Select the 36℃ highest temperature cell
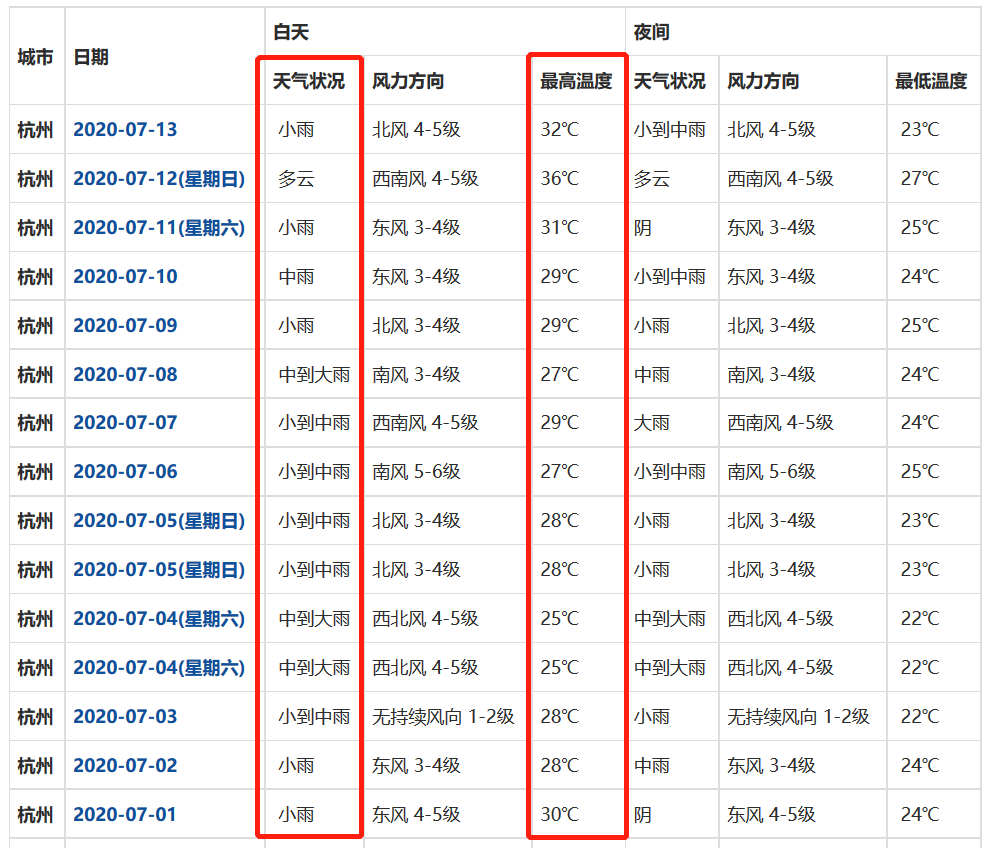990x848 pixels. (559, 179)
